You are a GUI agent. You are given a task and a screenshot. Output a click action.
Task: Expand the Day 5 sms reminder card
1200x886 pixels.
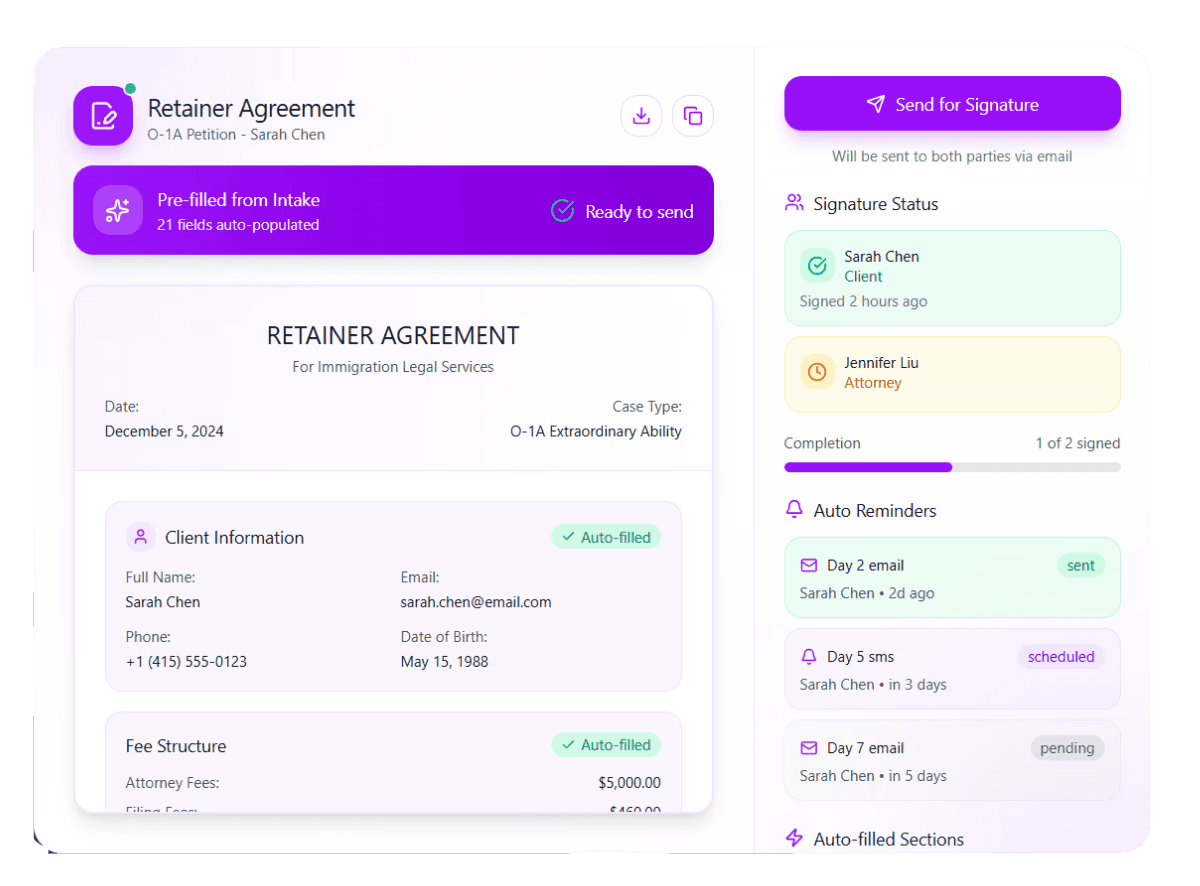pyautogui.click(x=952, y=669)
